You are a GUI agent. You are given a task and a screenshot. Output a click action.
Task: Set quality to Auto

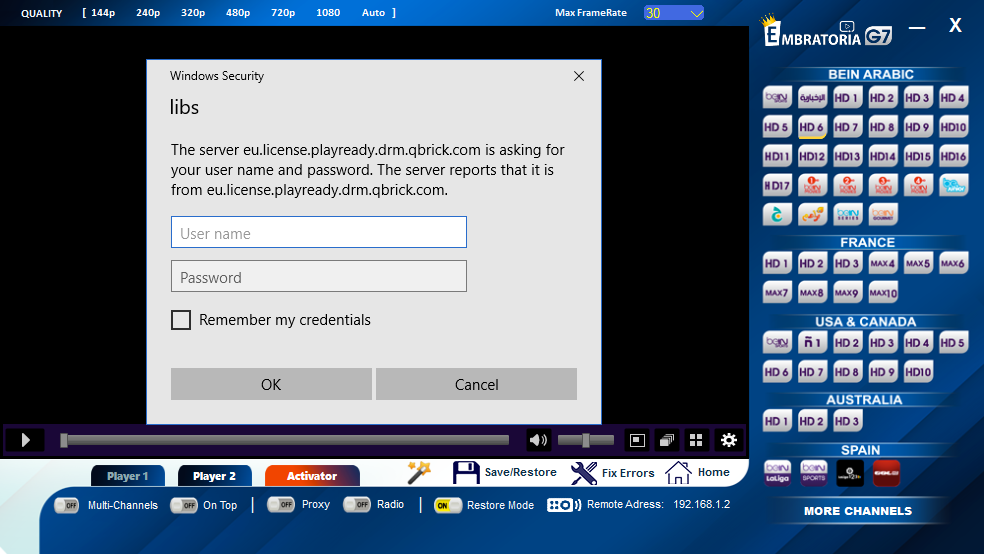pyautogui.click(x=373, y=13)
